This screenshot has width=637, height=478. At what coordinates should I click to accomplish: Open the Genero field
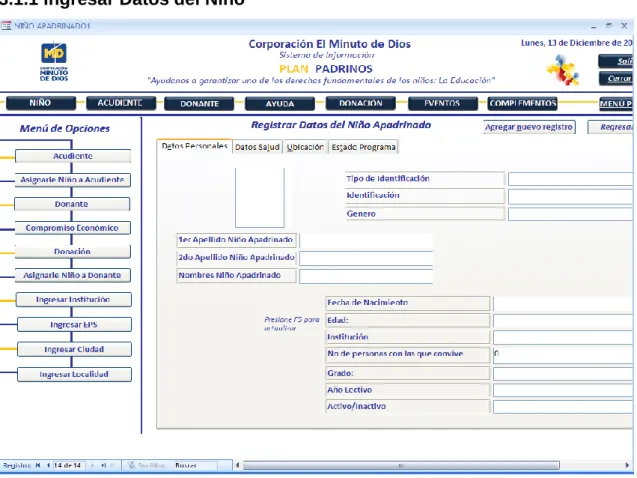click(570, 214)
